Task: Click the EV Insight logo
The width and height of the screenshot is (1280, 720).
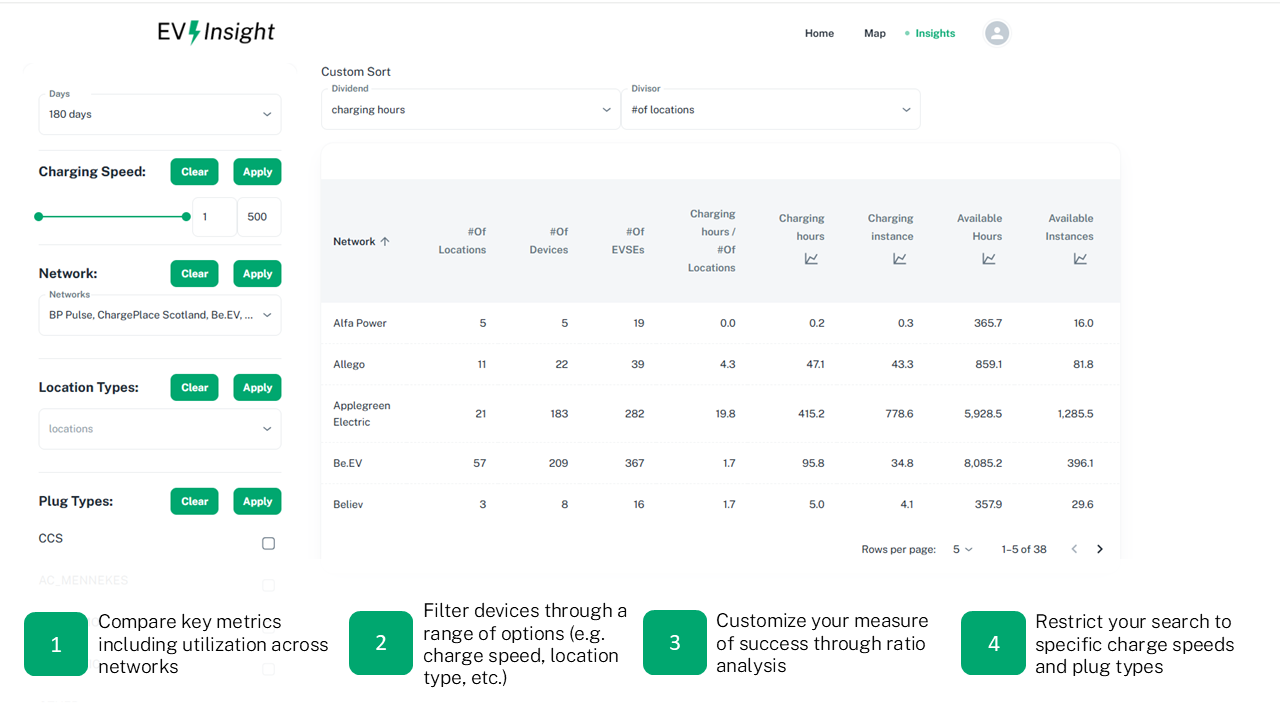Action: (216, 32)
